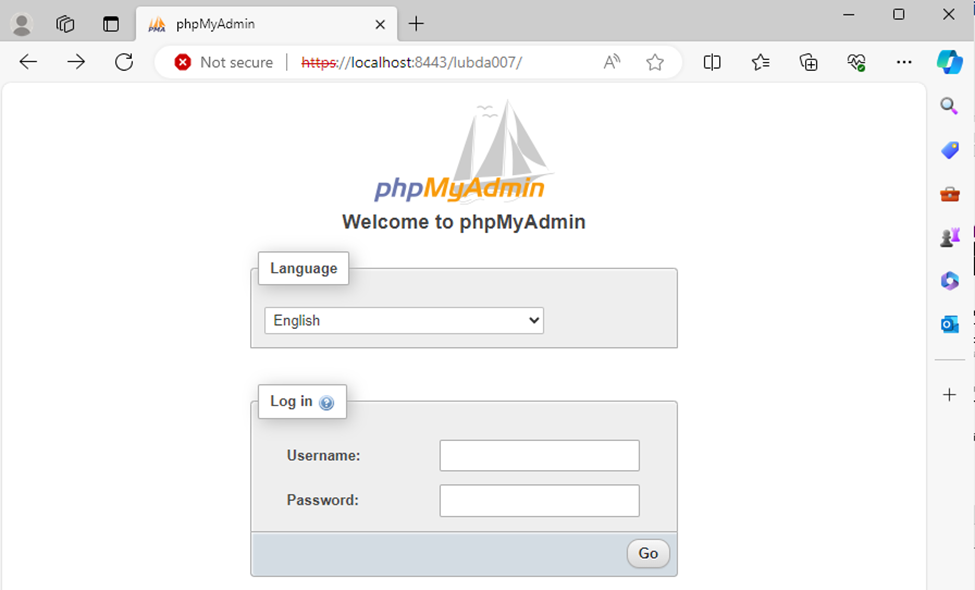Open the Copilot sidebar
This screenshot has height=590, width=975.
point(950,62)
